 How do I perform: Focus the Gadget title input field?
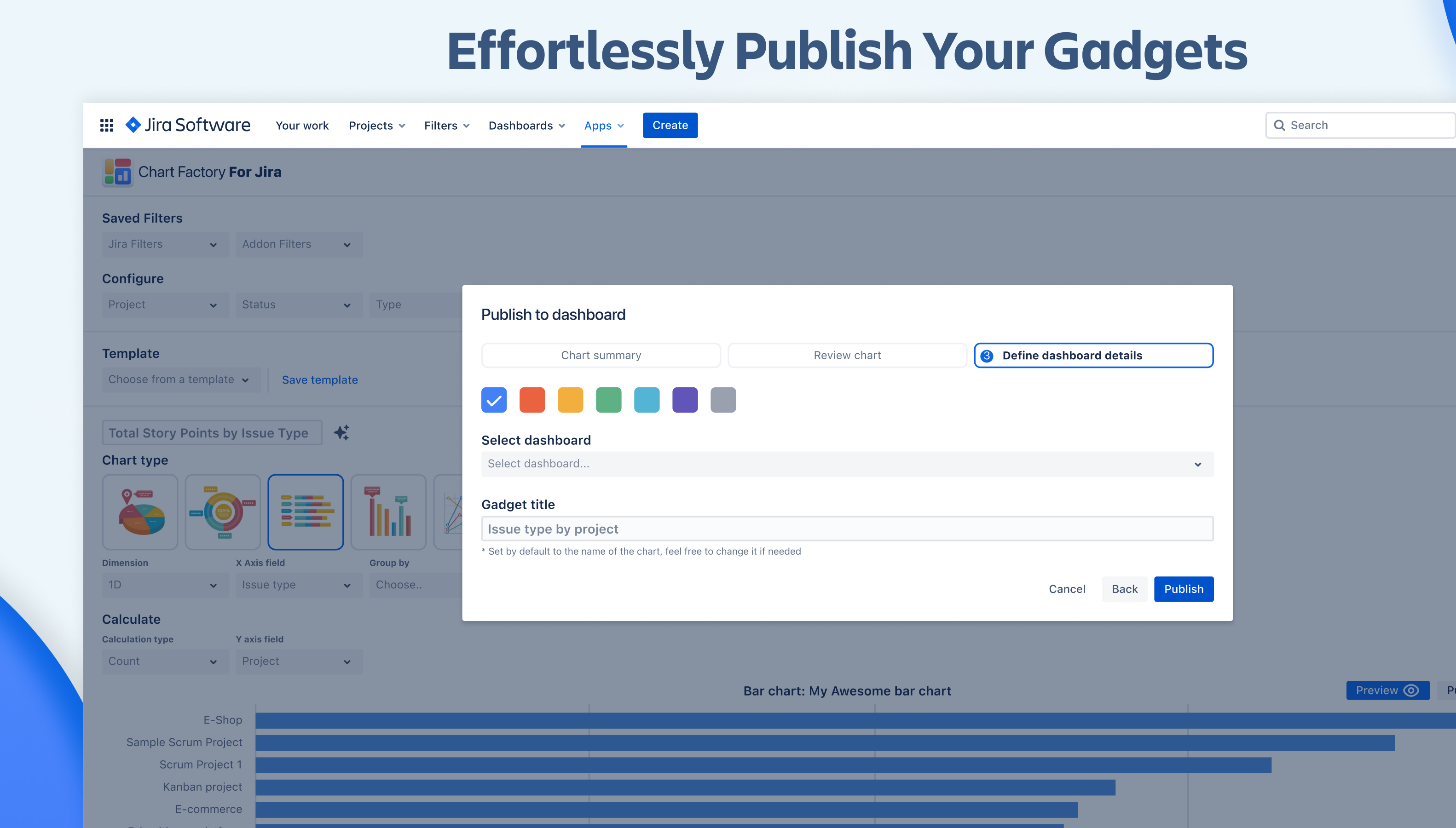[847, 529]
